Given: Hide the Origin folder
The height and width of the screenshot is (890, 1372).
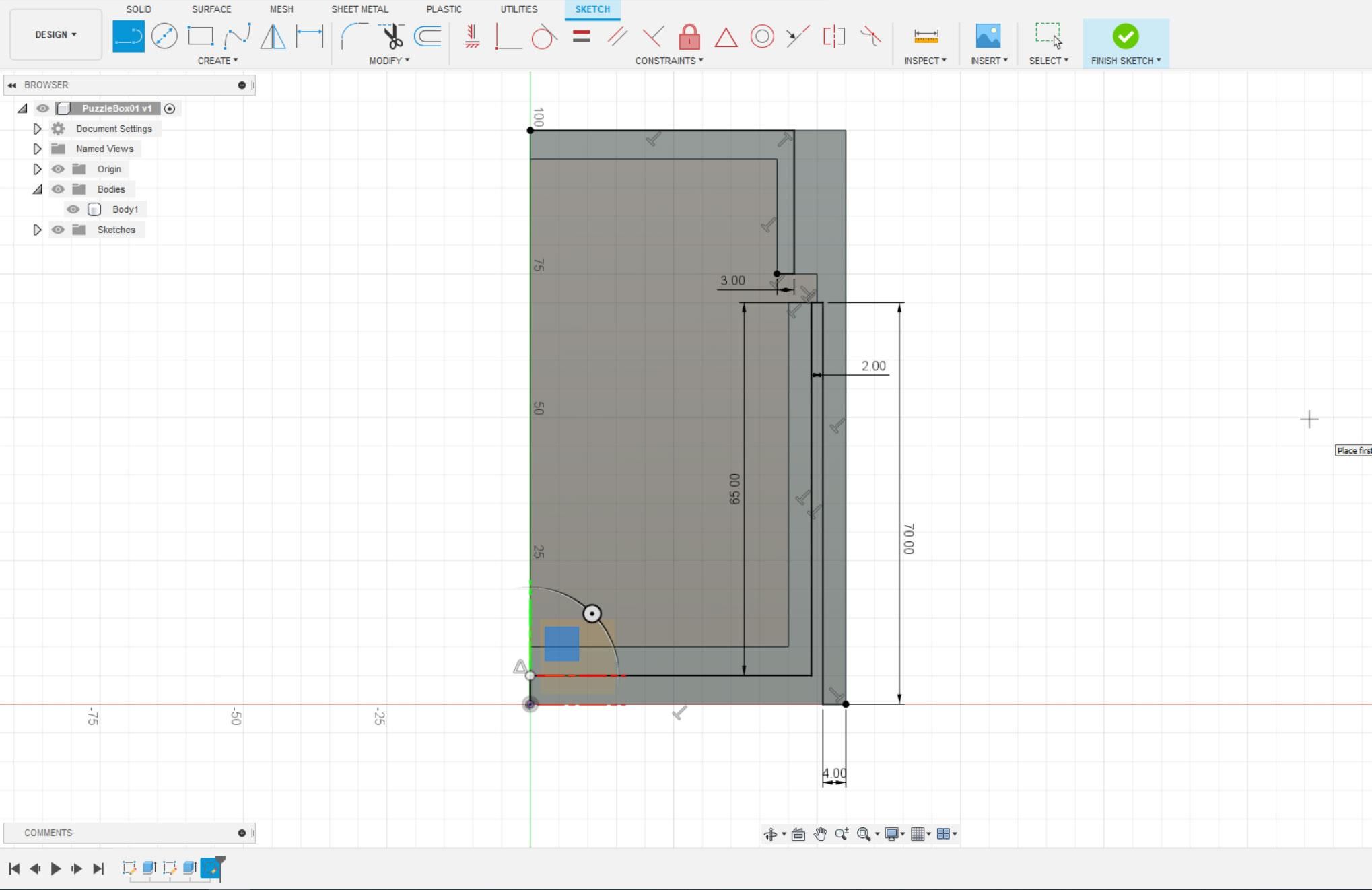Looking at the screenshot, I should coord(58,169).
